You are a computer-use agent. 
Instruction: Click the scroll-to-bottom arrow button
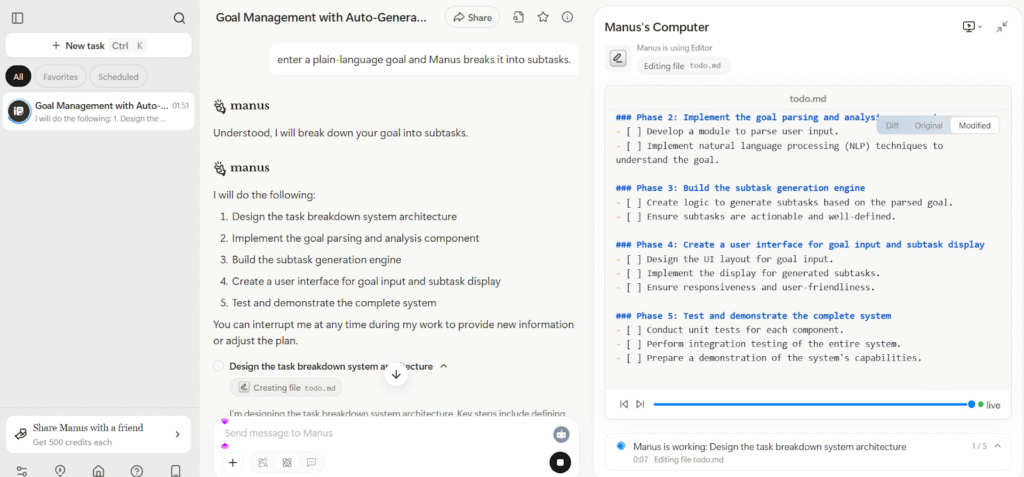396,374
